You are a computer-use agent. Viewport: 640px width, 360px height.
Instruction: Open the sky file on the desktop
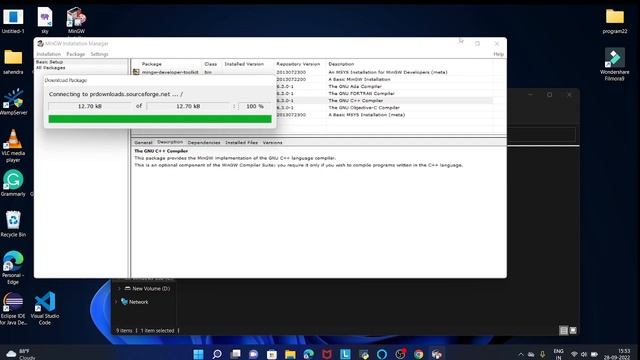(x=45, y=20)
